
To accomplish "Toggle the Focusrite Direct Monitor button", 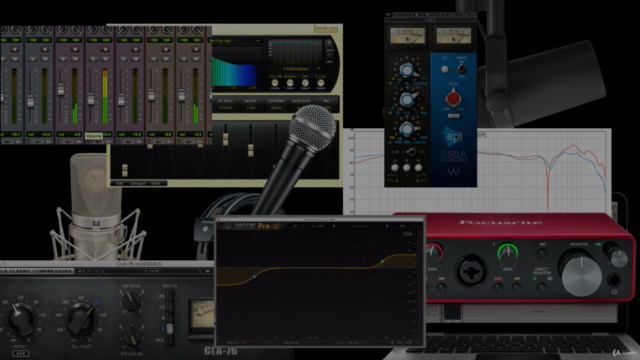I will (542, 288).
